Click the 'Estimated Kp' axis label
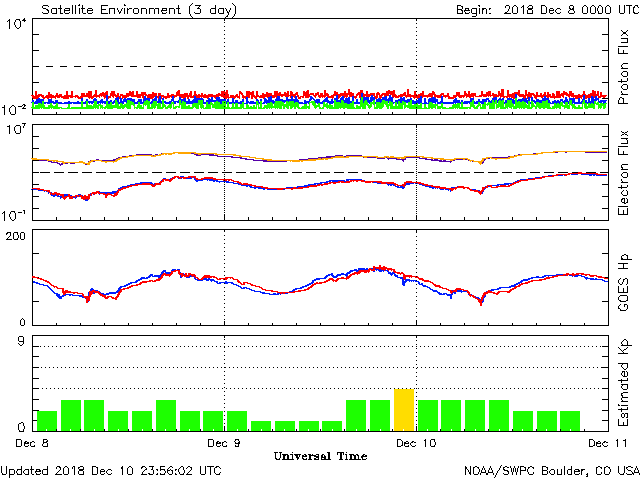Screen dimensions: 640x480 [x=623, y=383]
